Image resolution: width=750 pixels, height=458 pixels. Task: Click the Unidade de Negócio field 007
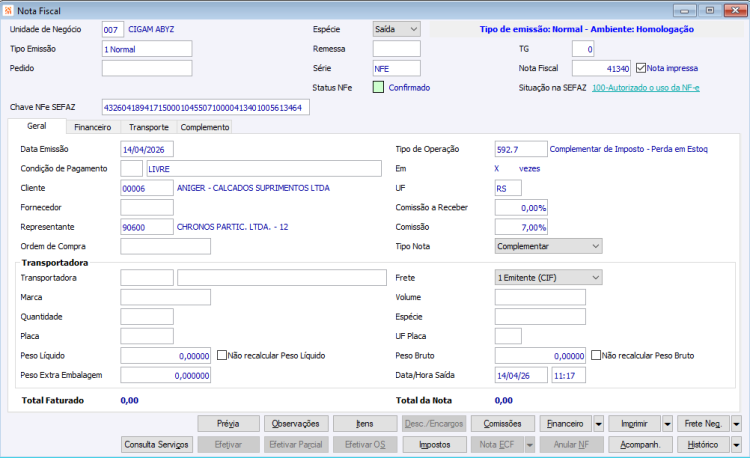coord(113,30)
